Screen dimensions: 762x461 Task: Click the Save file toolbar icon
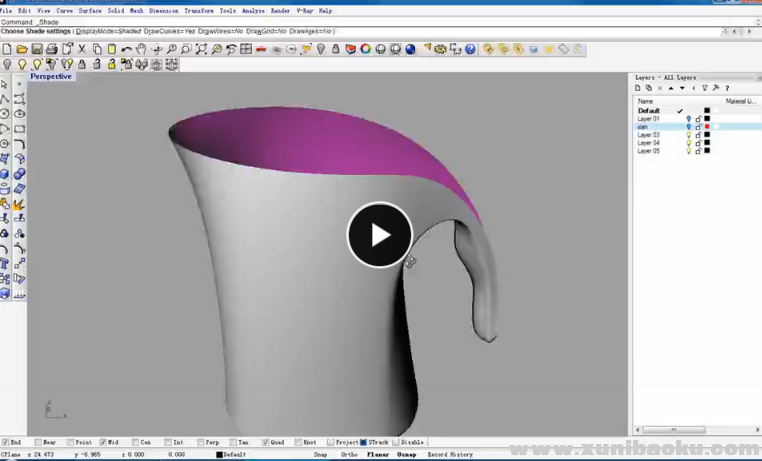(37, 49)
